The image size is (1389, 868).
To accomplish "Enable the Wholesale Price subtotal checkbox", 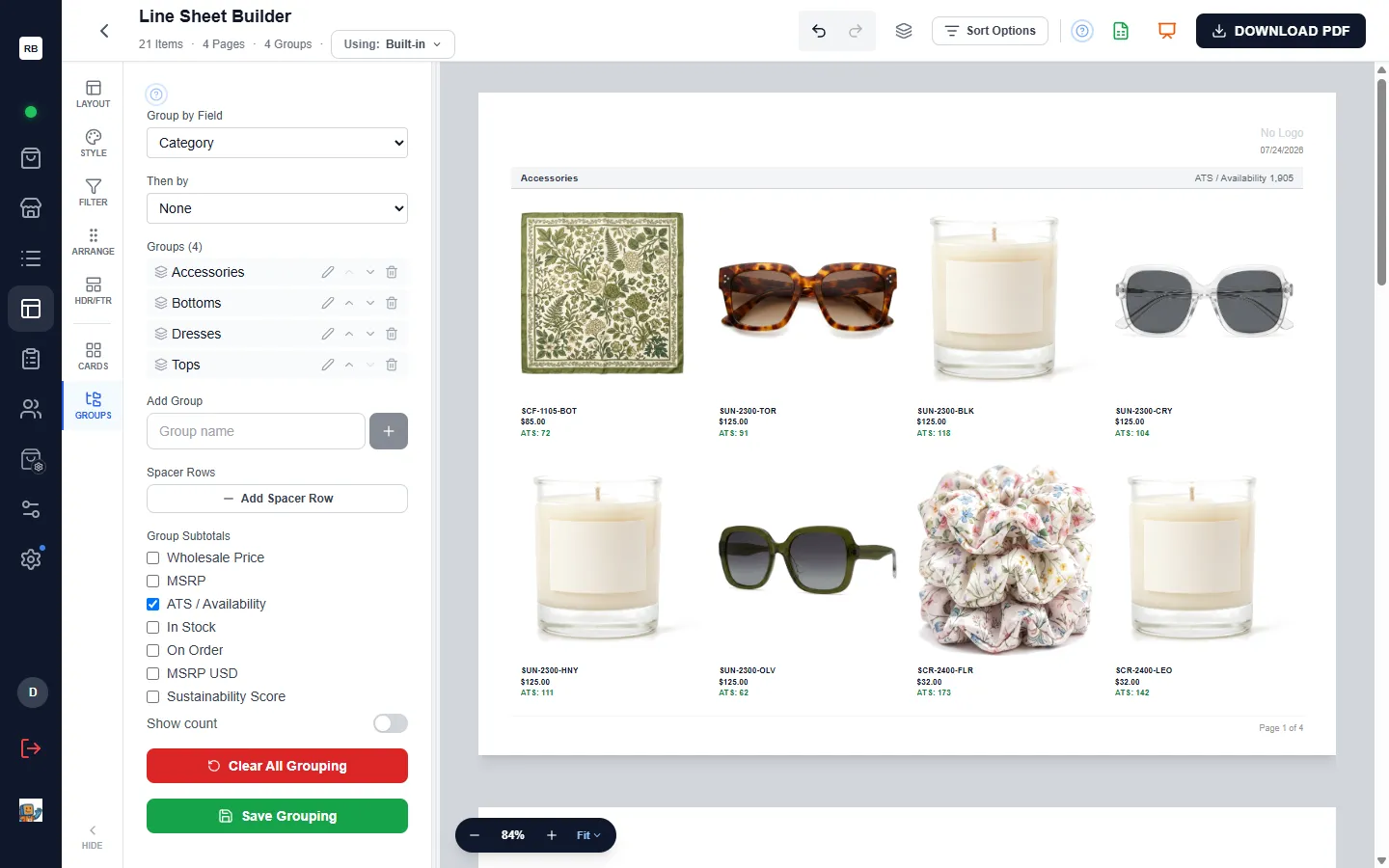I will pos(152,557).
